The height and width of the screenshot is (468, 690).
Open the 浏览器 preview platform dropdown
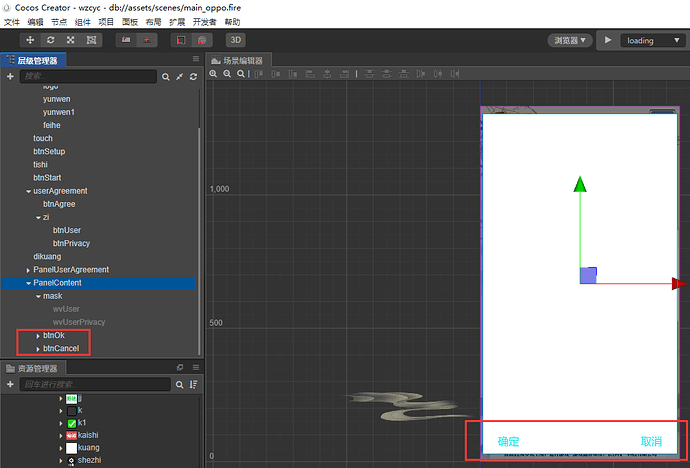coord(570,40)
